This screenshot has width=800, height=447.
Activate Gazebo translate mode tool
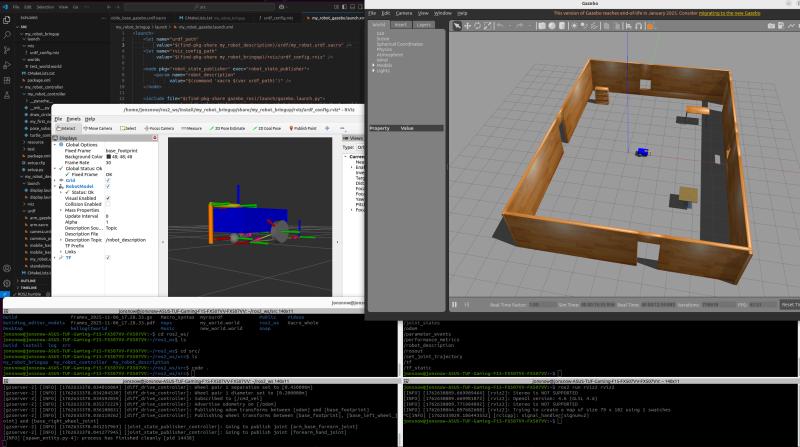tap(467, 26)
